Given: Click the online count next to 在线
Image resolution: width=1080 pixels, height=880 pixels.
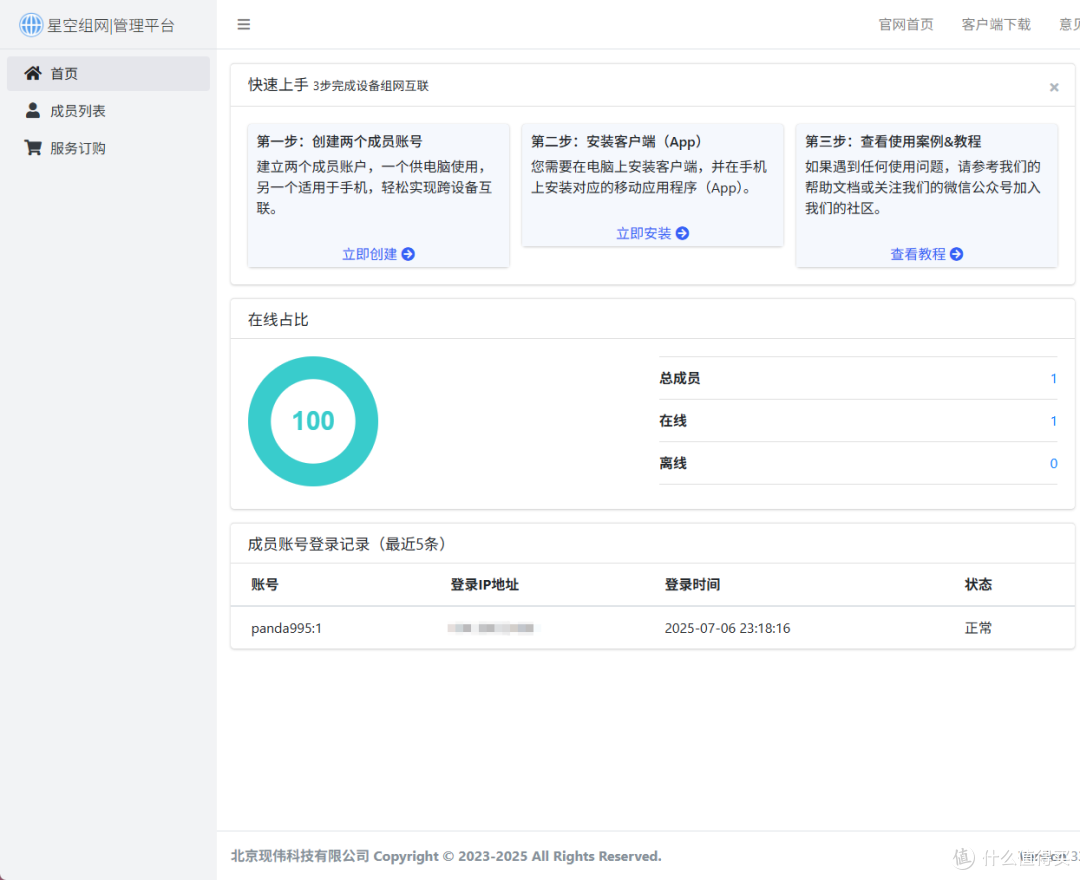Looking at the screenshot, I should [1053, 421].
